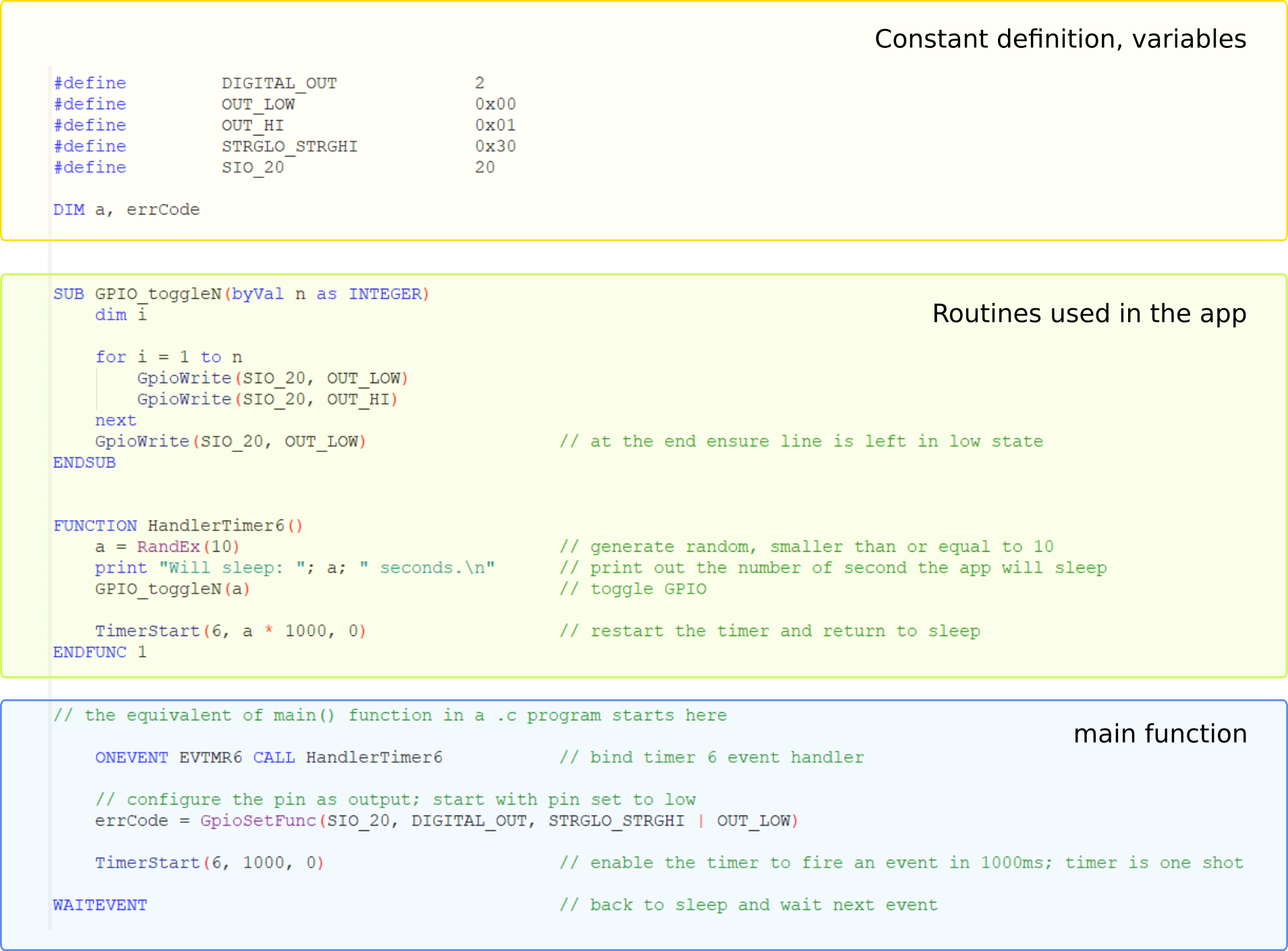Click the 'main function' heading
This screenshot has height=951, width=1288.
tap(1160, 734)
